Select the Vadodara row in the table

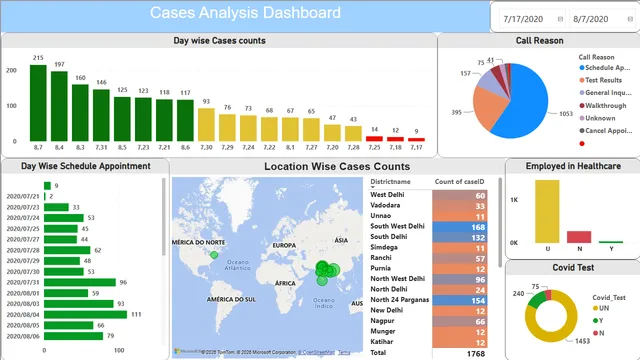(x=429, y=206)
